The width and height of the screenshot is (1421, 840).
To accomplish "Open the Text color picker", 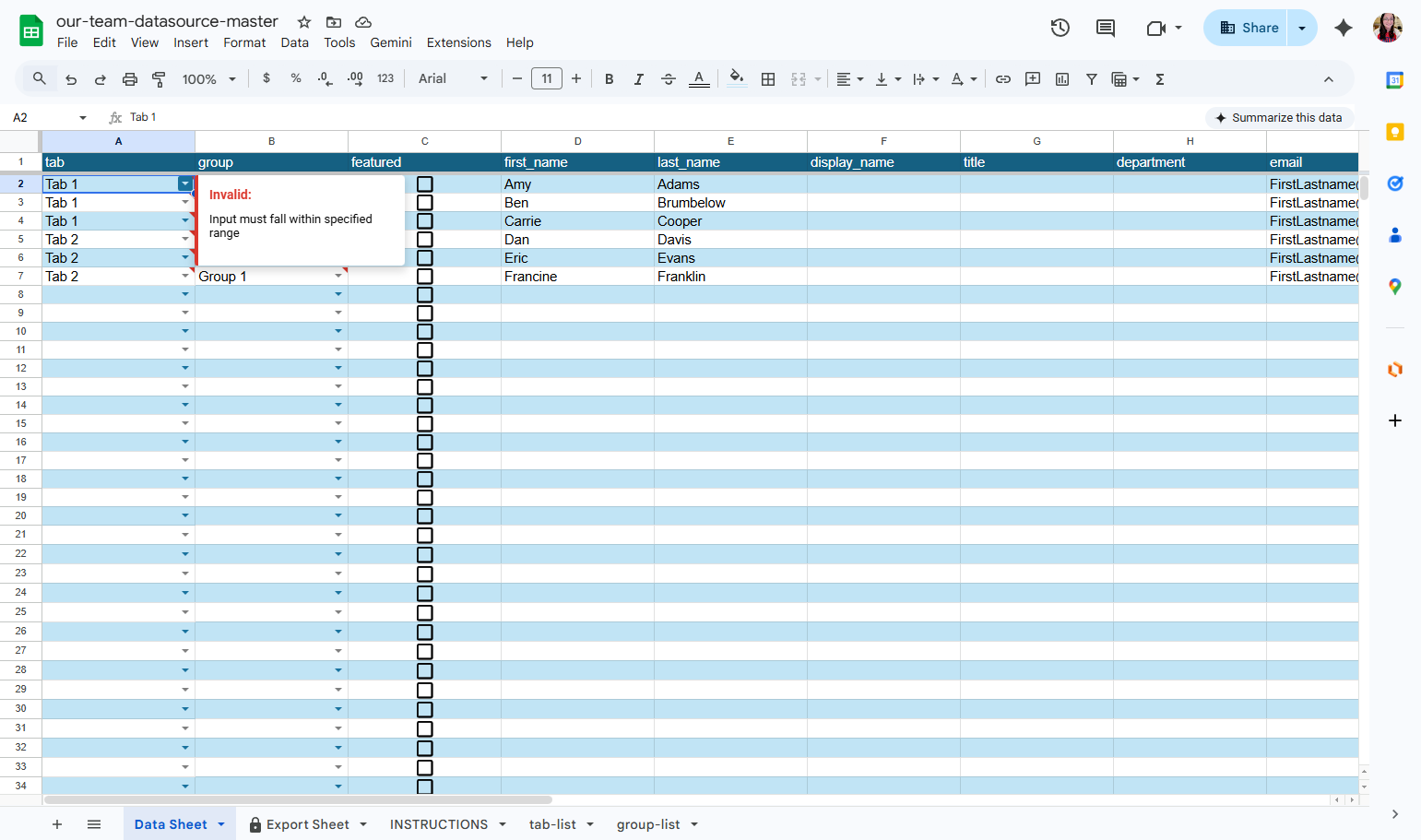I will click(699, 79).
